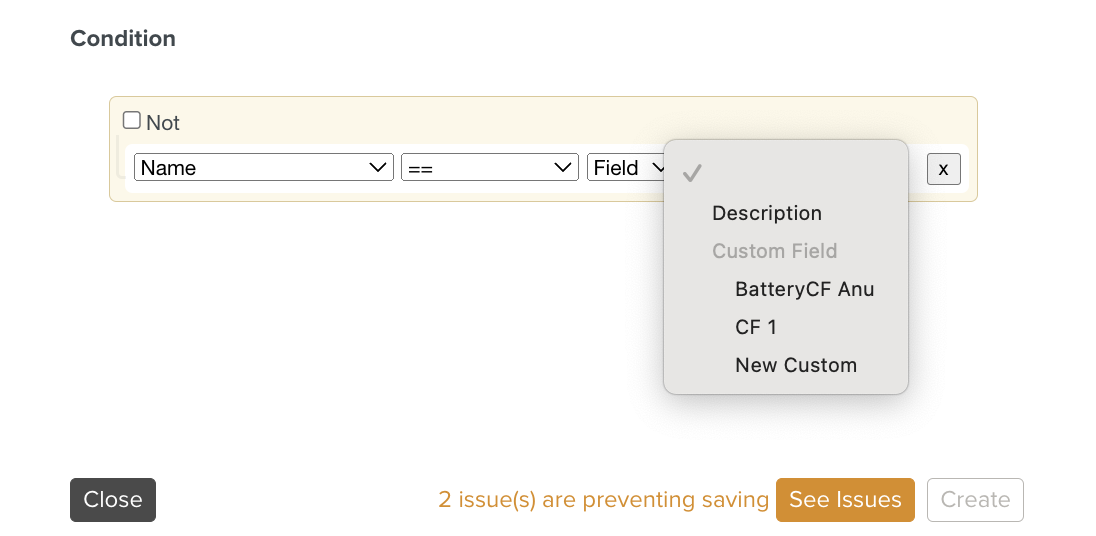Click the chevron arrow of Field dropdown
The image size is (1096, 536).
657,168
